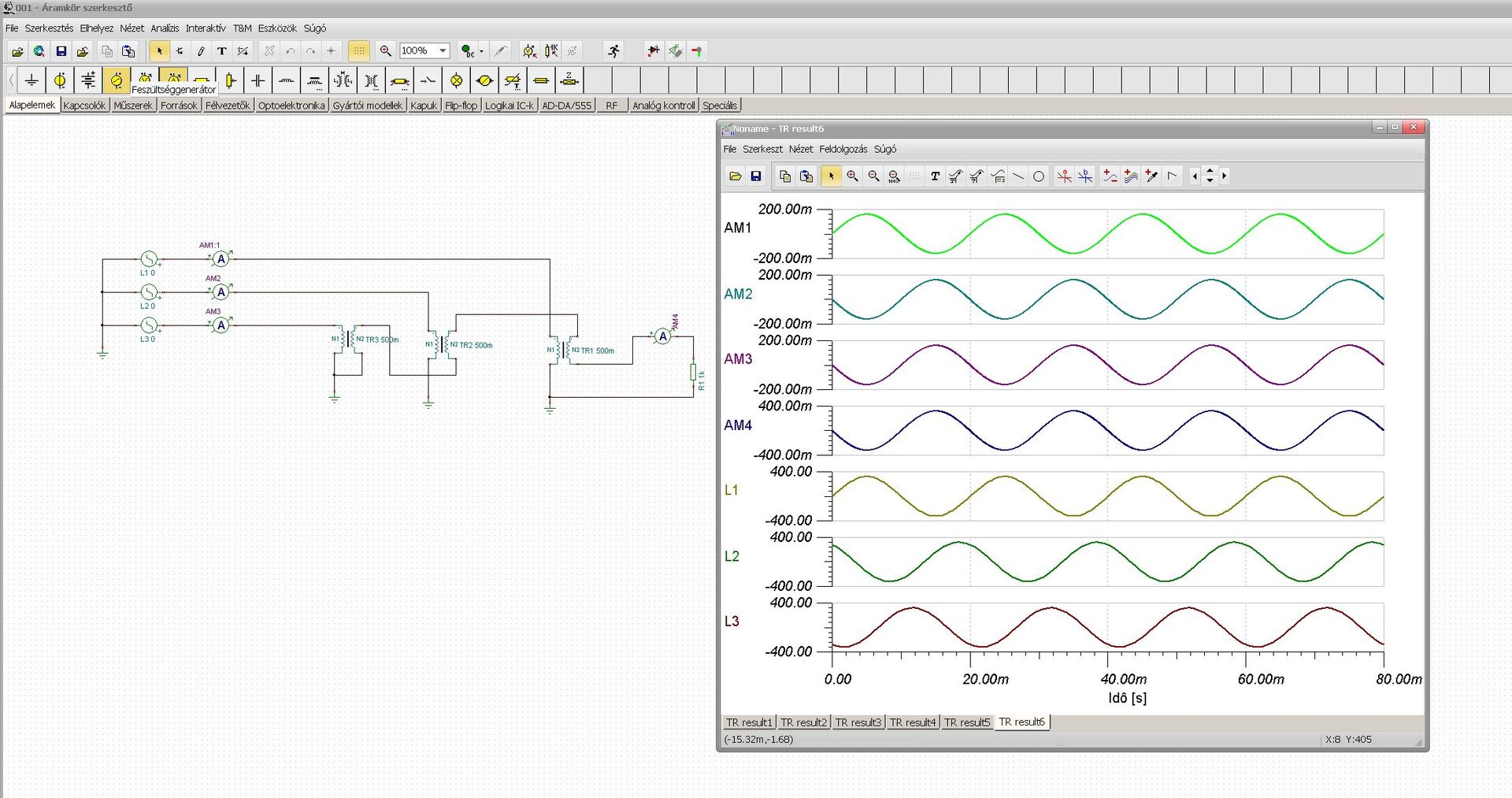Save the circuit with the floppy disk icon
This screenshot has width=1512, height=798.
coord(61,51)
